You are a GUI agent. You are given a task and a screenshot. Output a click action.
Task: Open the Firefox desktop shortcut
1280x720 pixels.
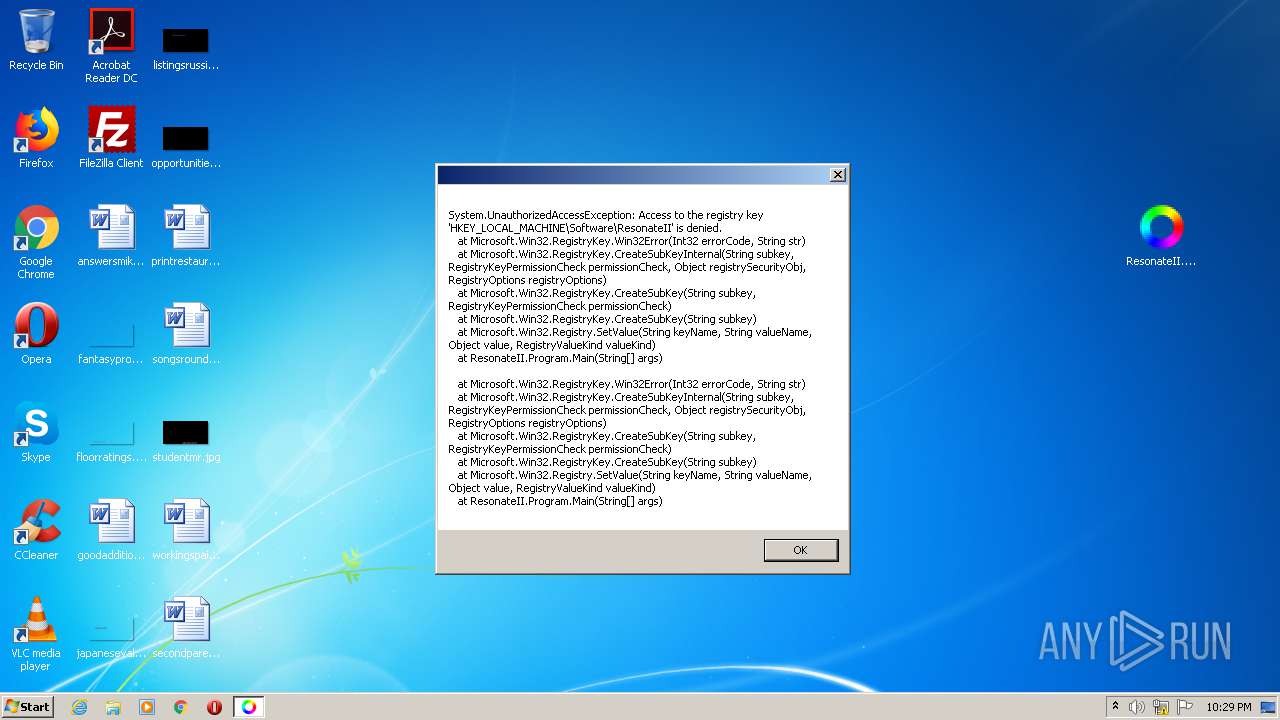[36, 138]
